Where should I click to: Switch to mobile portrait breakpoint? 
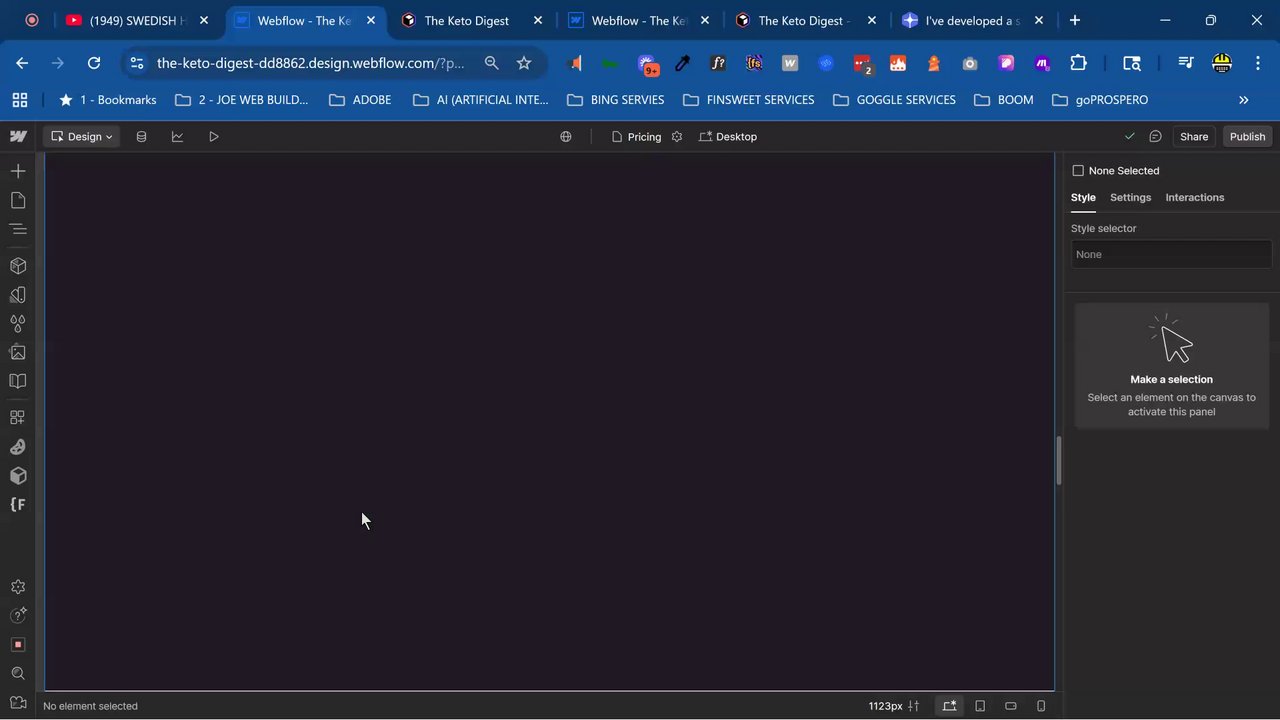point(1041,706)
